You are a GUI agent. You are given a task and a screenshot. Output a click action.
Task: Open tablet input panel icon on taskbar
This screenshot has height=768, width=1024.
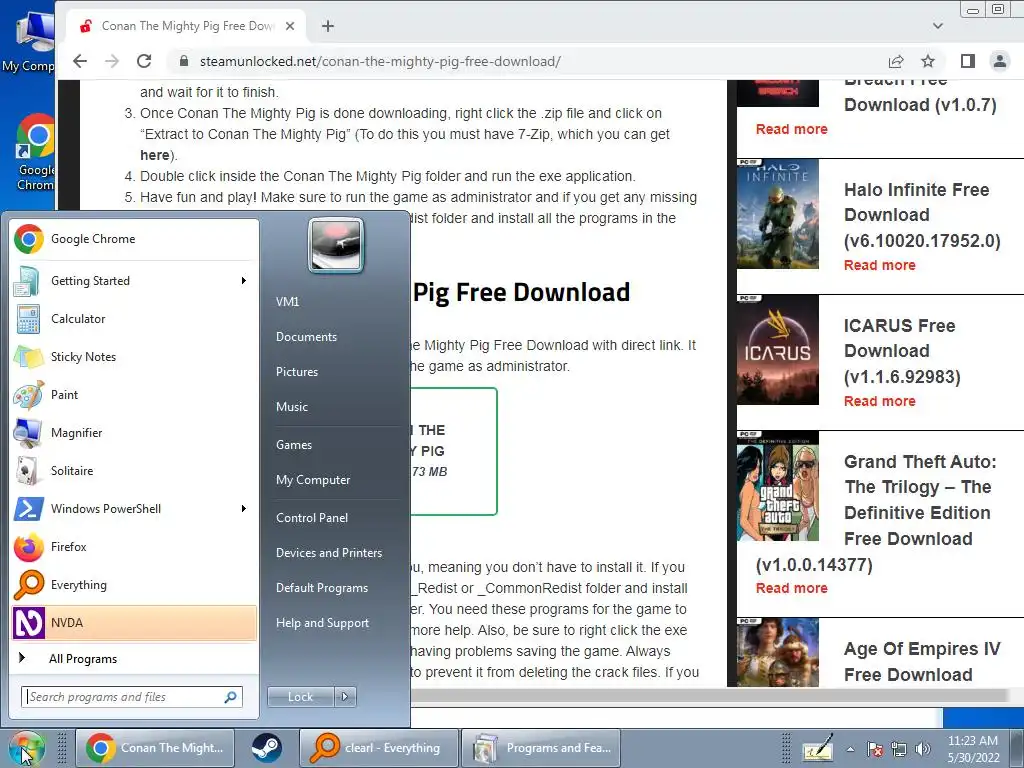818,748
